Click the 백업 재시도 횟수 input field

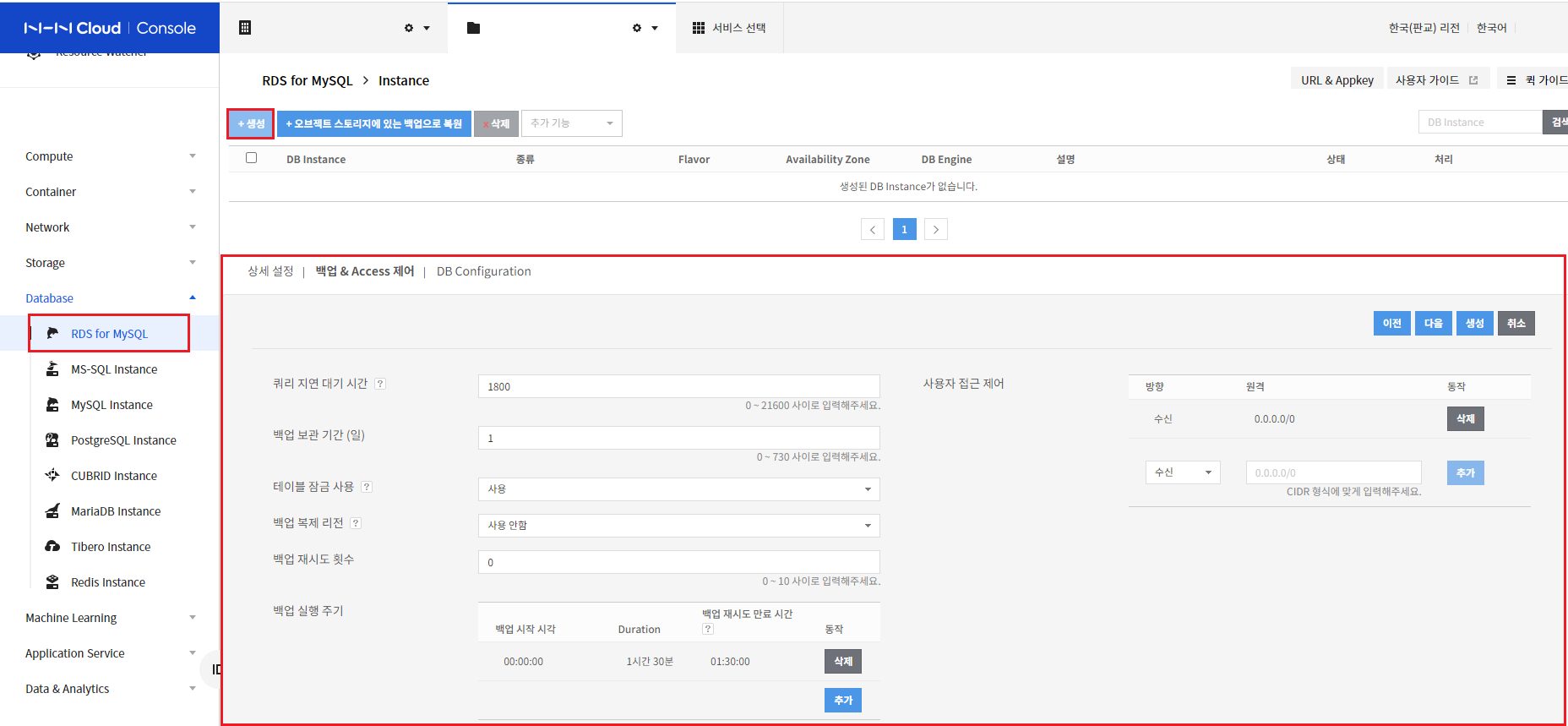click(x=679, y=562)
